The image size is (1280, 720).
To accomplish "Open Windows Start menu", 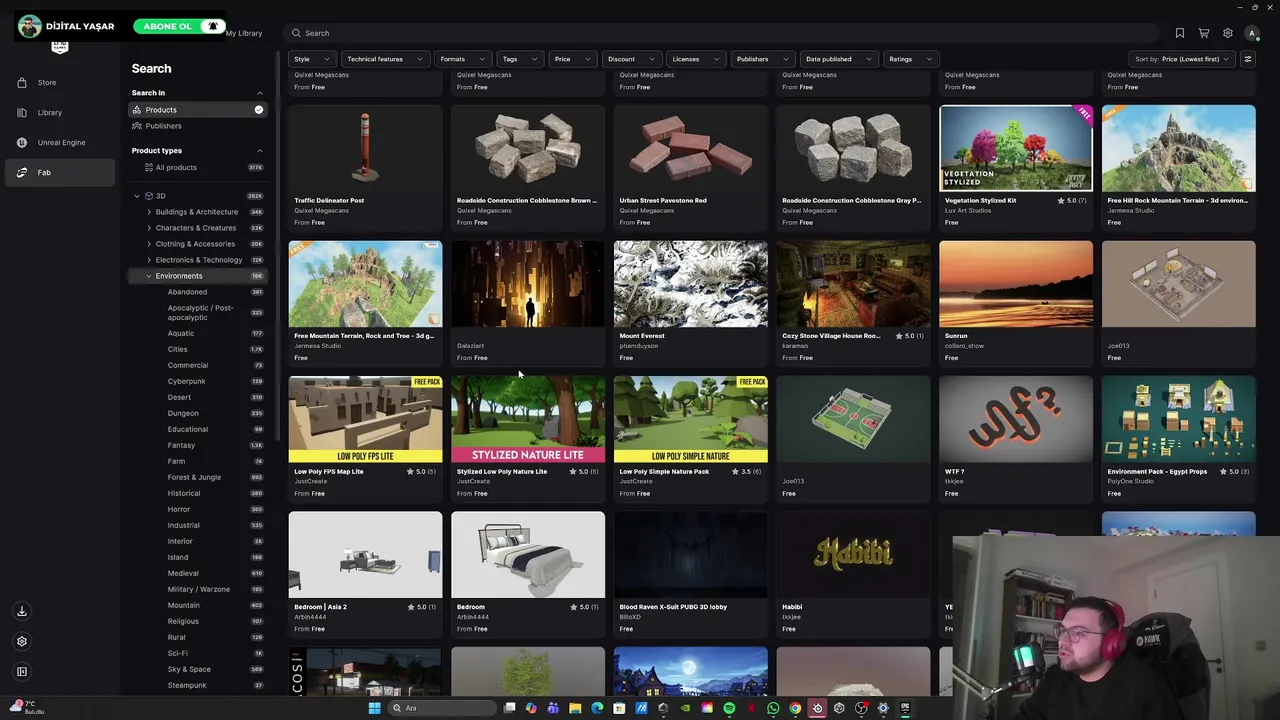I will click(374, 708).
